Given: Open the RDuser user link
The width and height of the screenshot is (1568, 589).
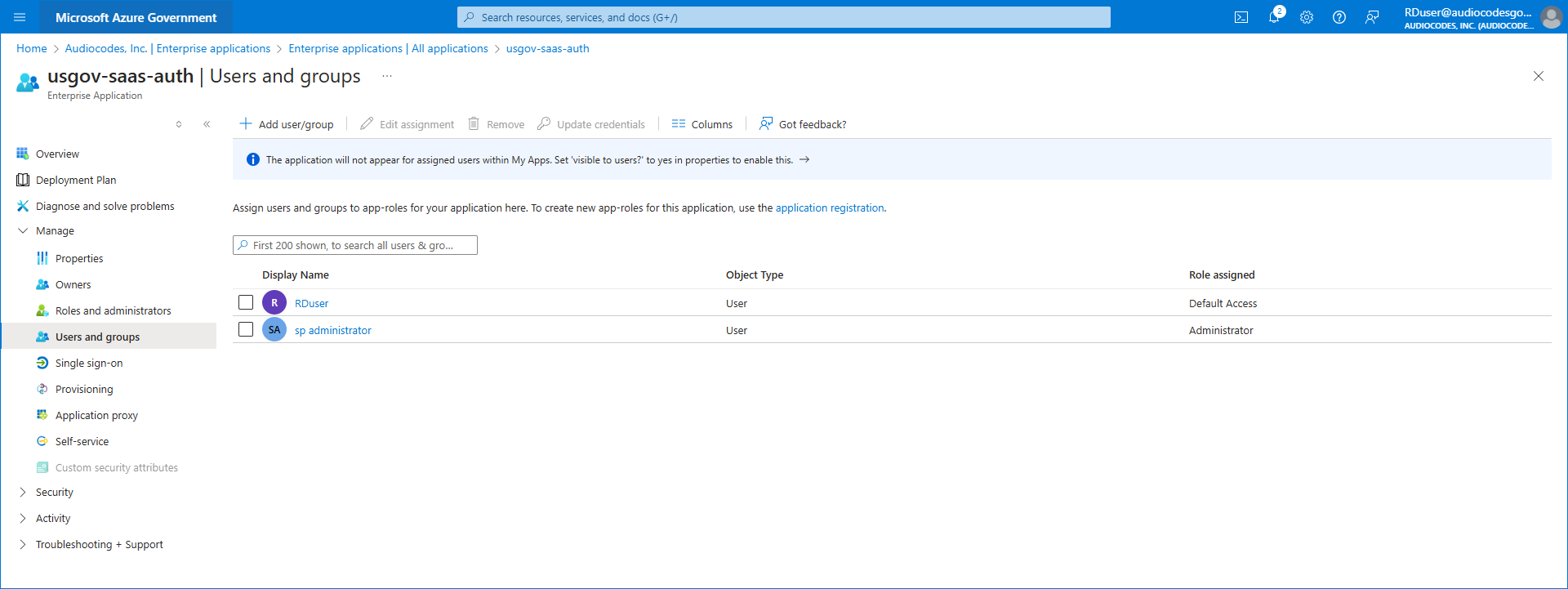Looking at the screenshot, I should pyautogui.click(x=312, y=303).
